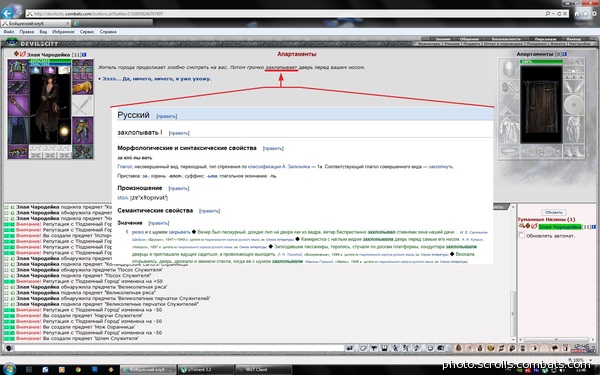Click the boots slot on Злая Чародейка's equipment

[82, 152]
